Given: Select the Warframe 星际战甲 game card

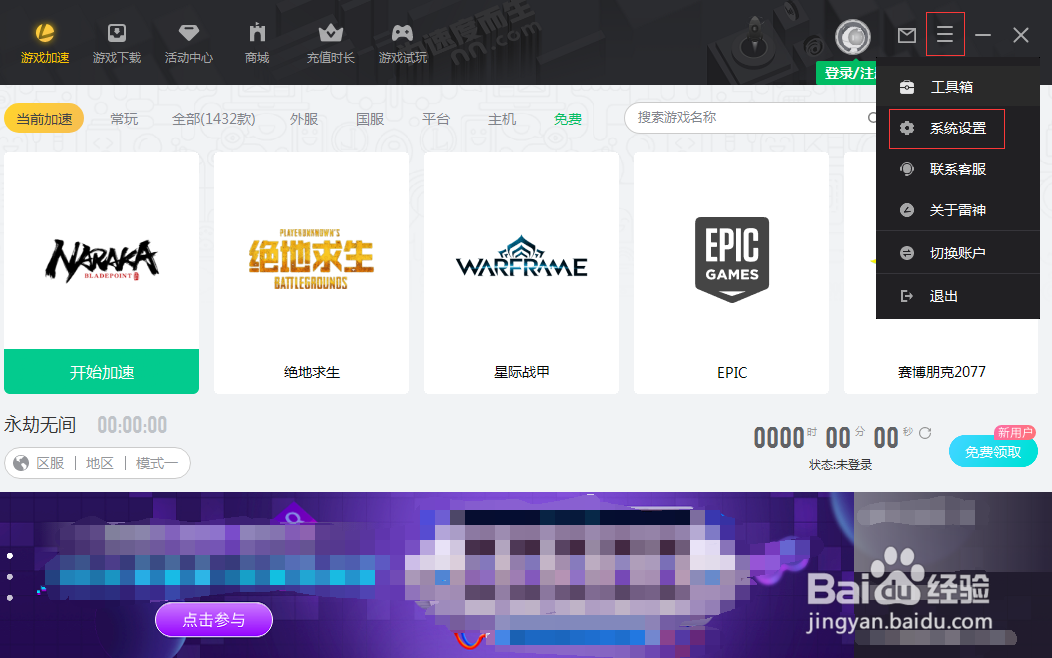Looking at the screenshot, I should (x=521, y=273).
